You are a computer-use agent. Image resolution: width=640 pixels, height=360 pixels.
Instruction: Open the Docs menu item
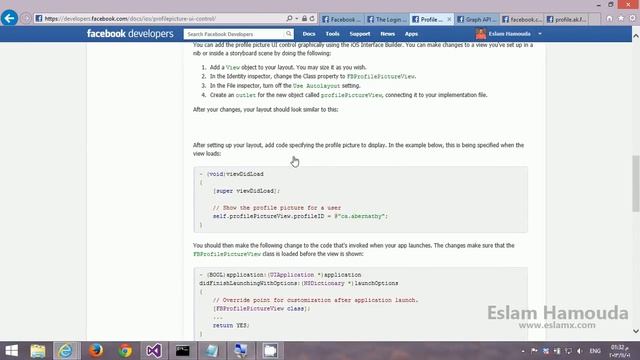[x=309, y=34]
